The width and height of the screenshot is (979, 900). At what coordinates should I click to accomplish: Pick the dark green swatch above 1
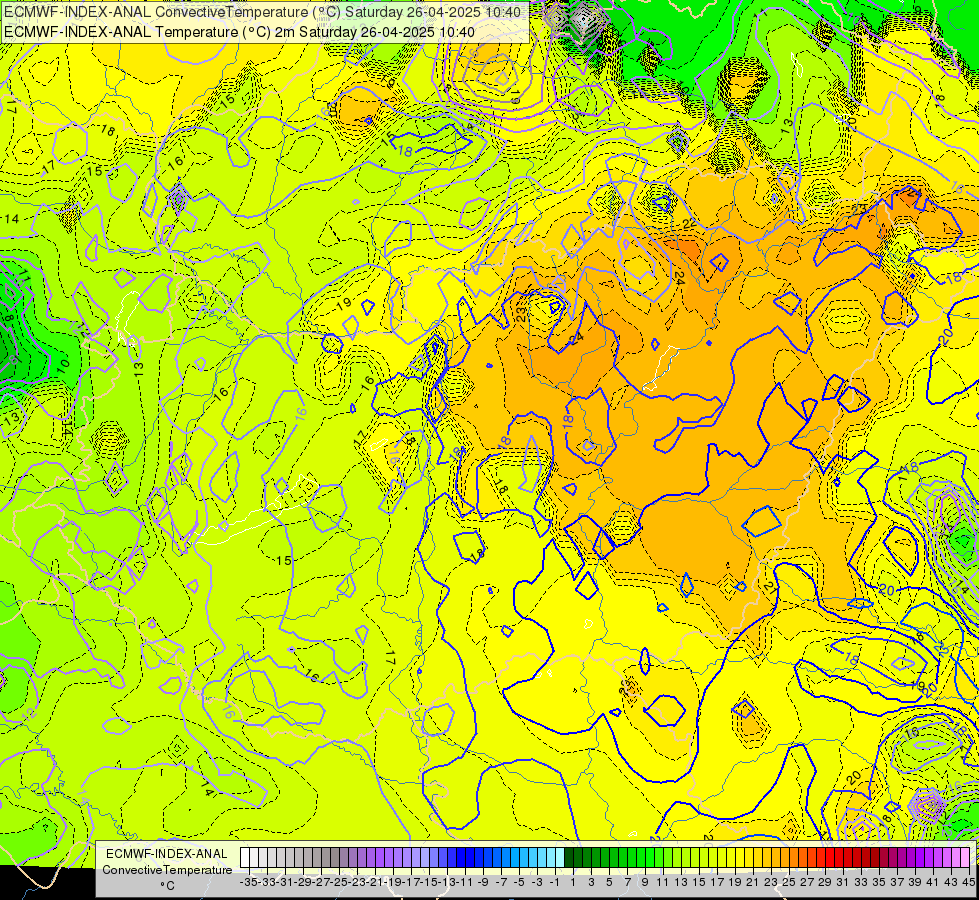pos(569,857)
